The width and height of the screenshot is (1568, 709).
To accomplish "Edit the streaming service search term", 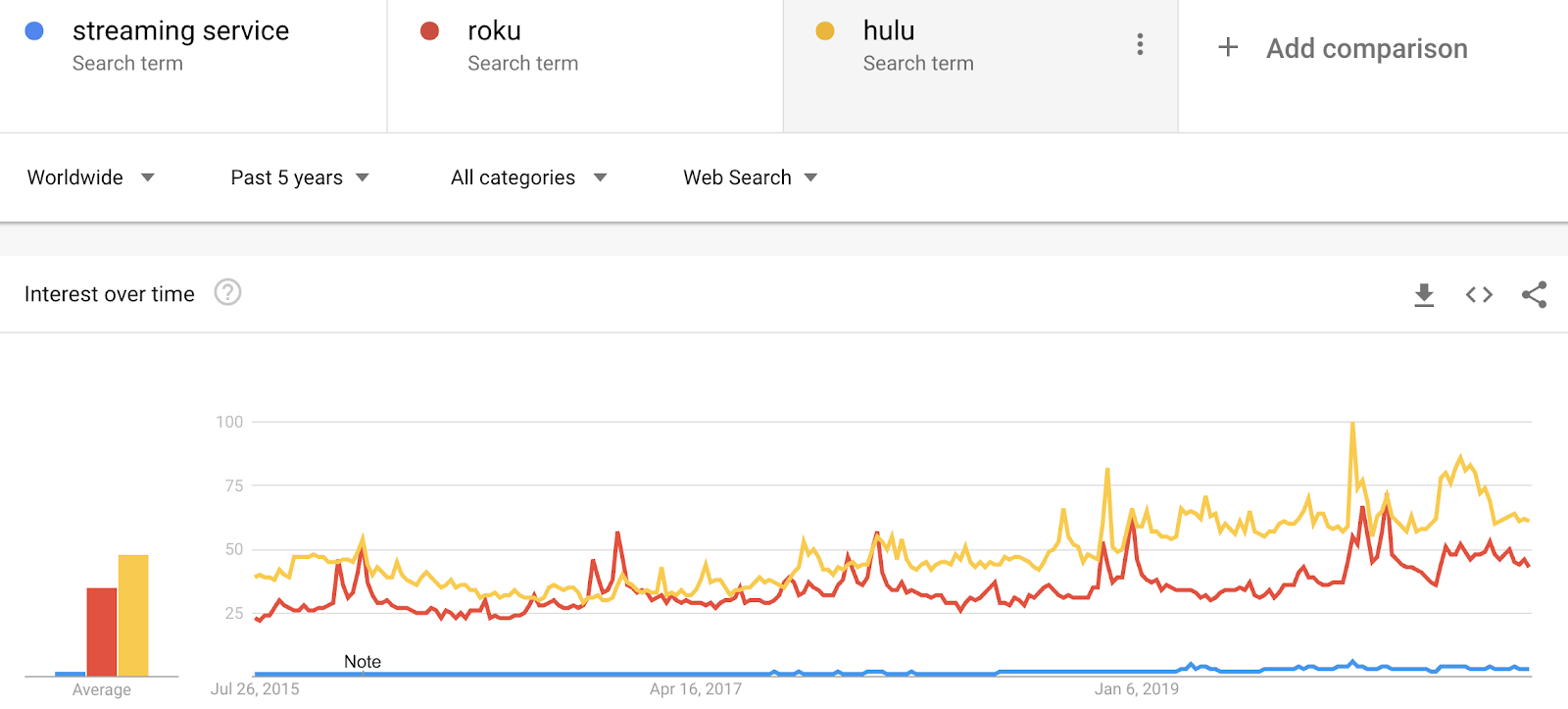I will [x=194, y=66].
